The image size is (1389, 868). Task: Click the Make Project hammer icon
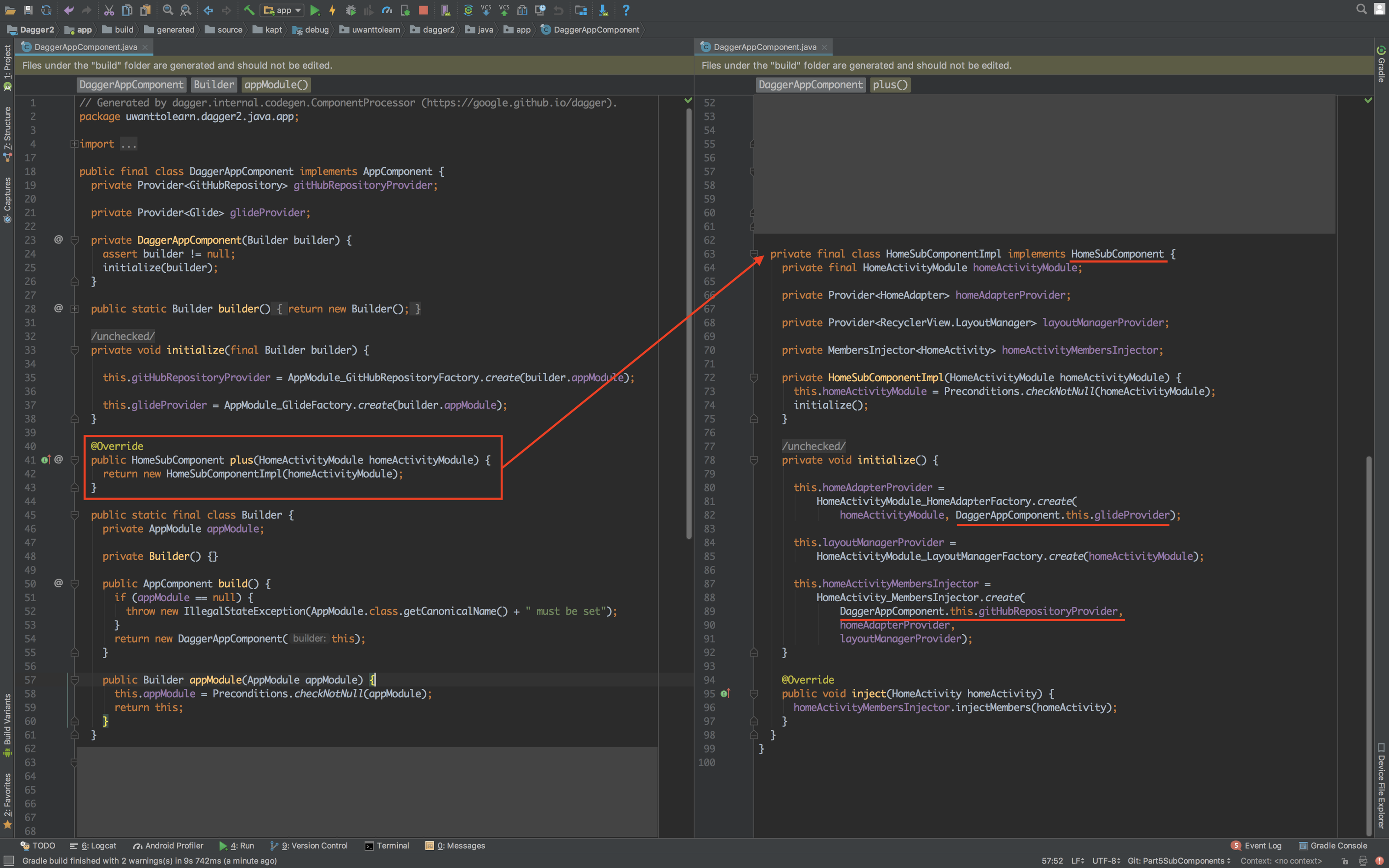[248, 10]
